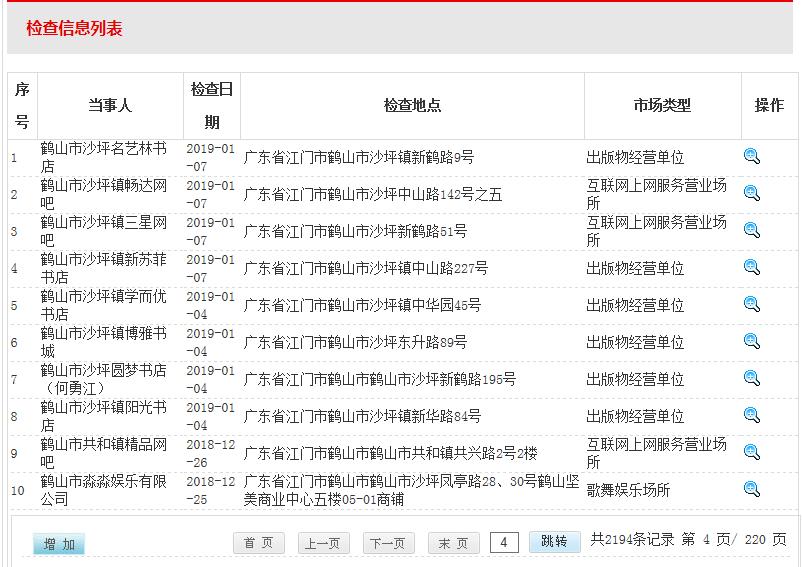
Task: View 淼淼娱乐有限公司 record via magnifier
Action: [752, 489]
